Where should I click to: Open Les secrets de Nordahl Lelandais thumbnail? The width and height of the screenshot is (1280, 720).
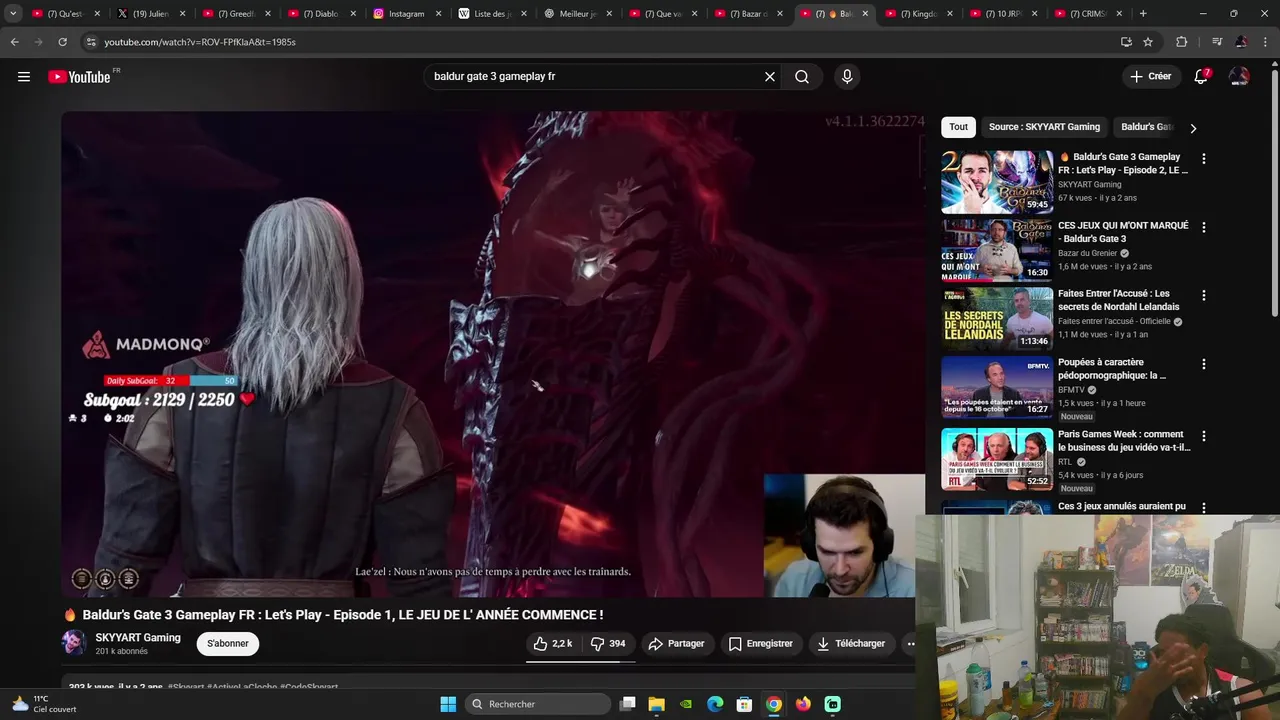pyautogui.click(x=997, y=319)
